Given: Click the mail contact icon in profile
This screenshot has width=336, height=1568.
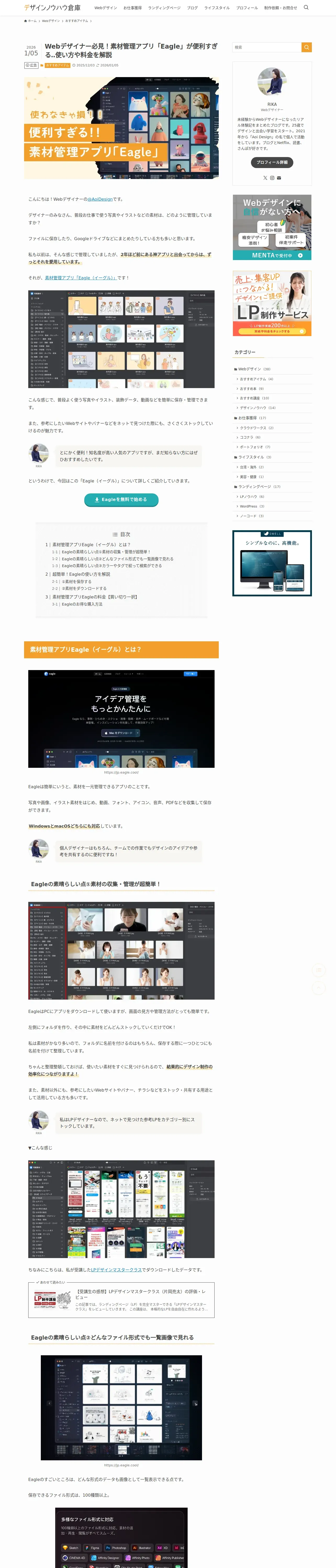Looking at the screenshot, I should coord(279,178).
